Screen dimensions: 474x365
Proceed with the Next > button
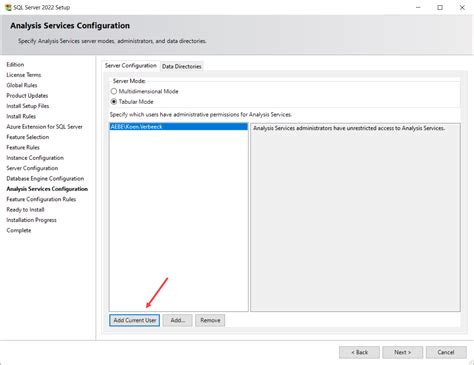point(403,352)
